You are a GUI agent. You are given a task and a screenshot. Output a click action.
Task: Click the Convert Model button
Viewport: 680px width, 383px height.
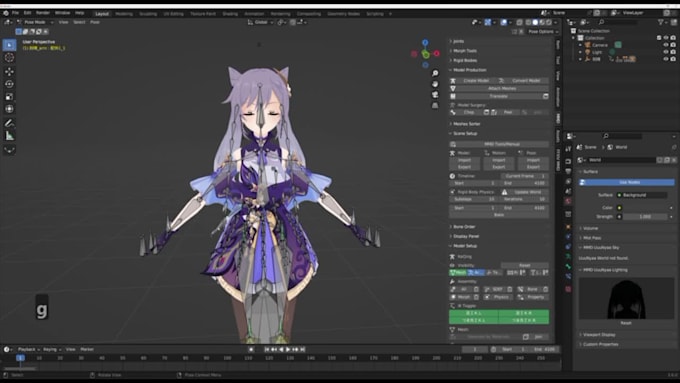(523, 81)
